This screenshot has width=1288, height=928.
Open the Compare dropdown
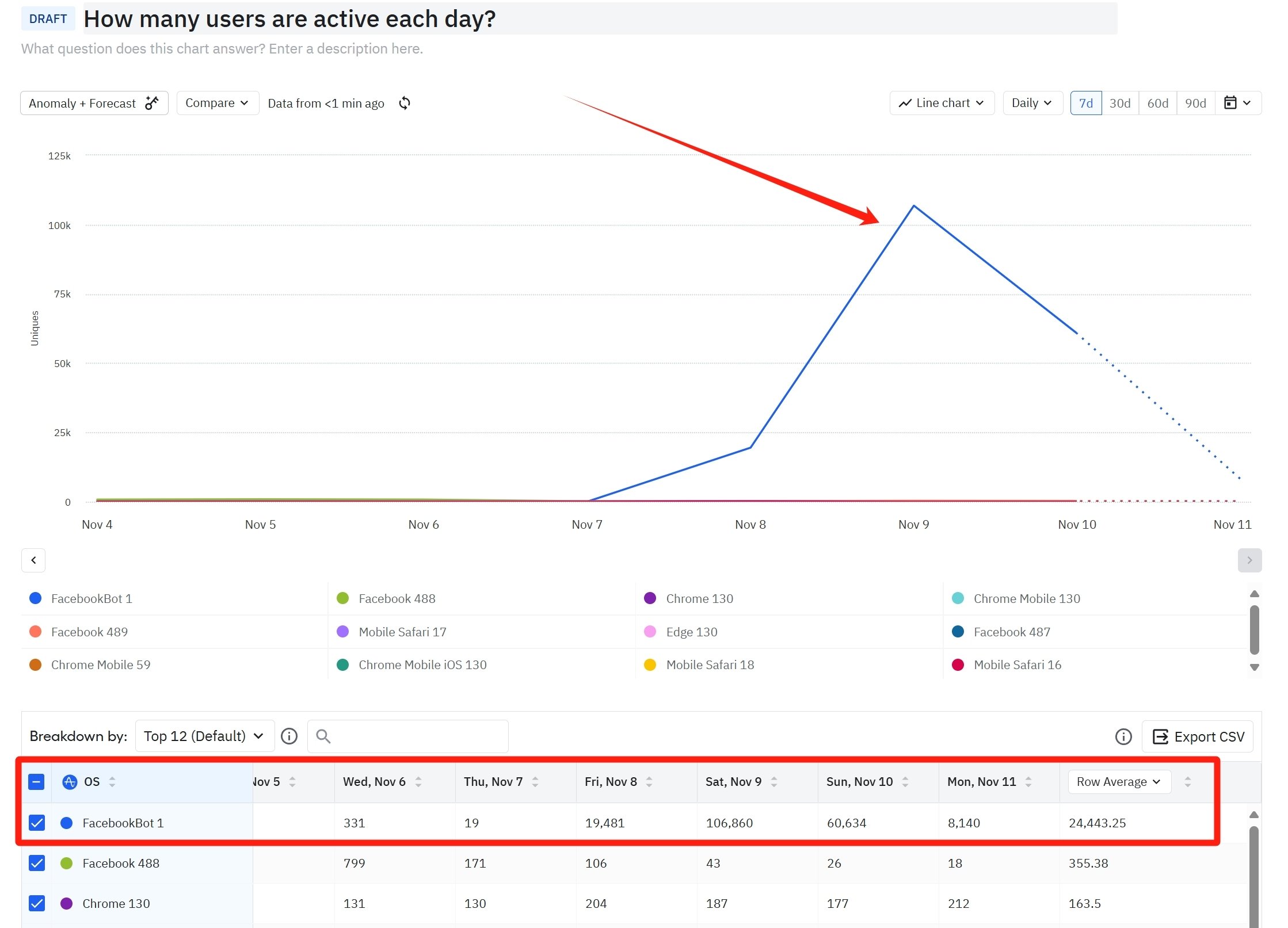pyautogui.click(x=217, y=103)
